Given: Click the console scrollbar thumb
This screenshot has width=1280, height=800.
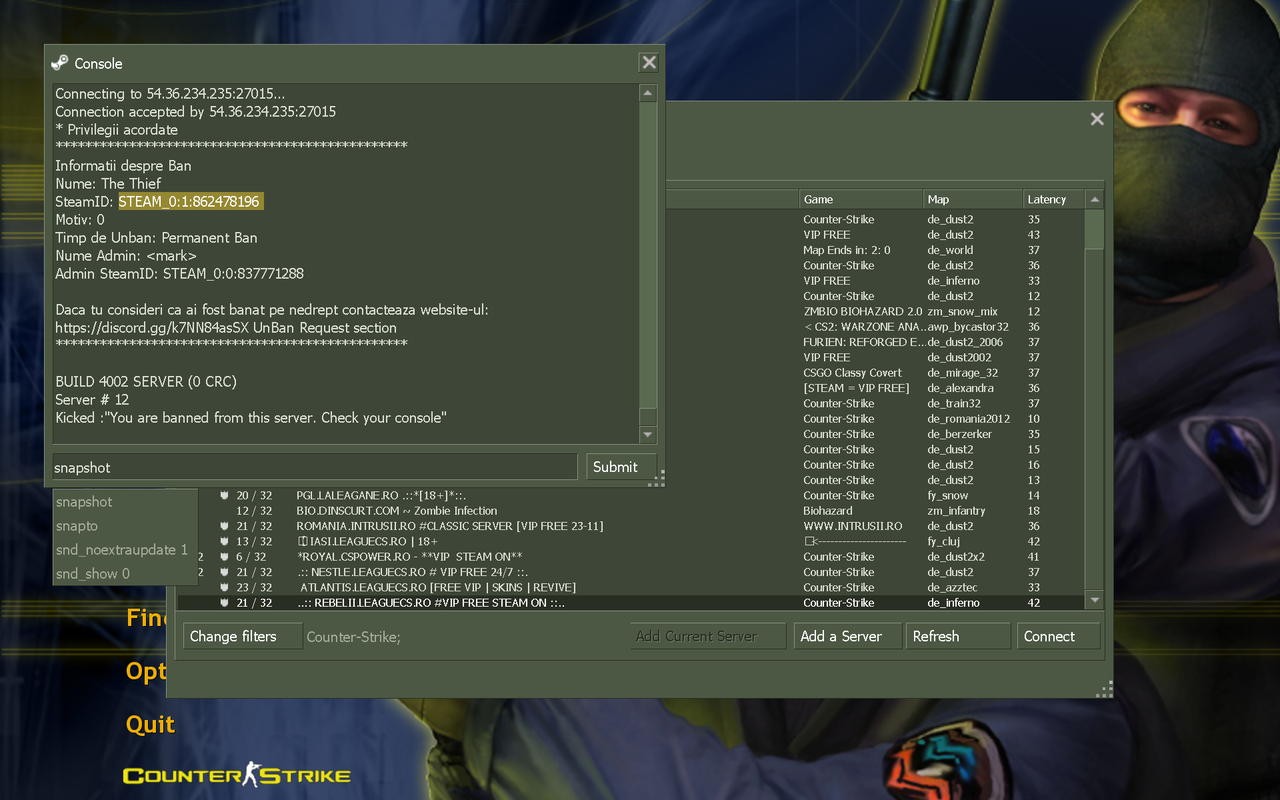Looking at the screenshot, I should pyautogui.click(x=648, y=417).
